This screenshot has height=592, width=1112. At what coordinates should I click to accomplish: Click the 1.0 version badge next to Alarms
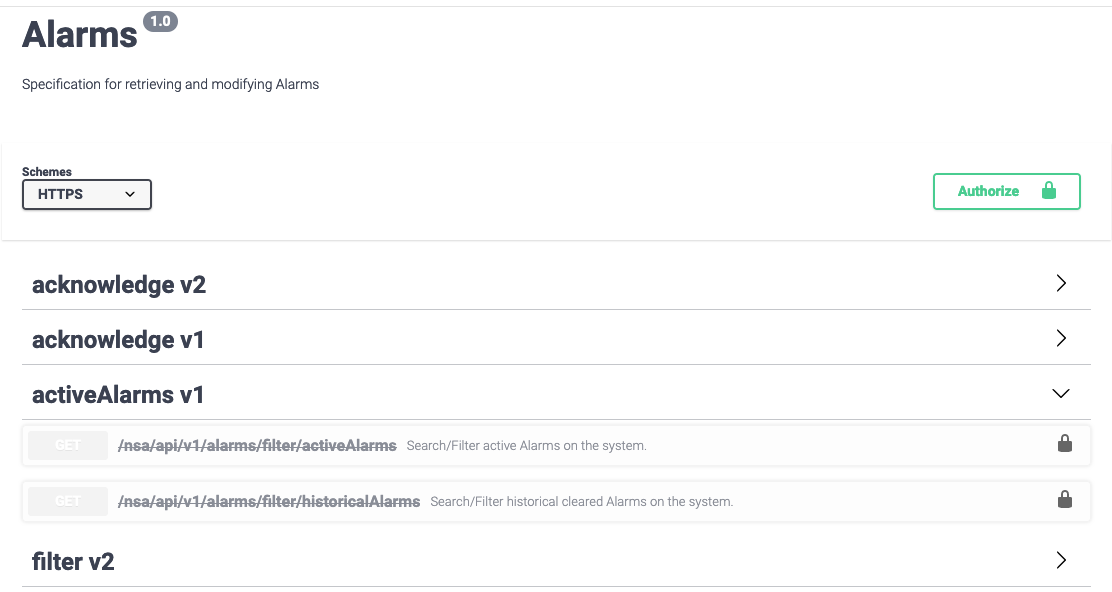[x=160, y=21]
